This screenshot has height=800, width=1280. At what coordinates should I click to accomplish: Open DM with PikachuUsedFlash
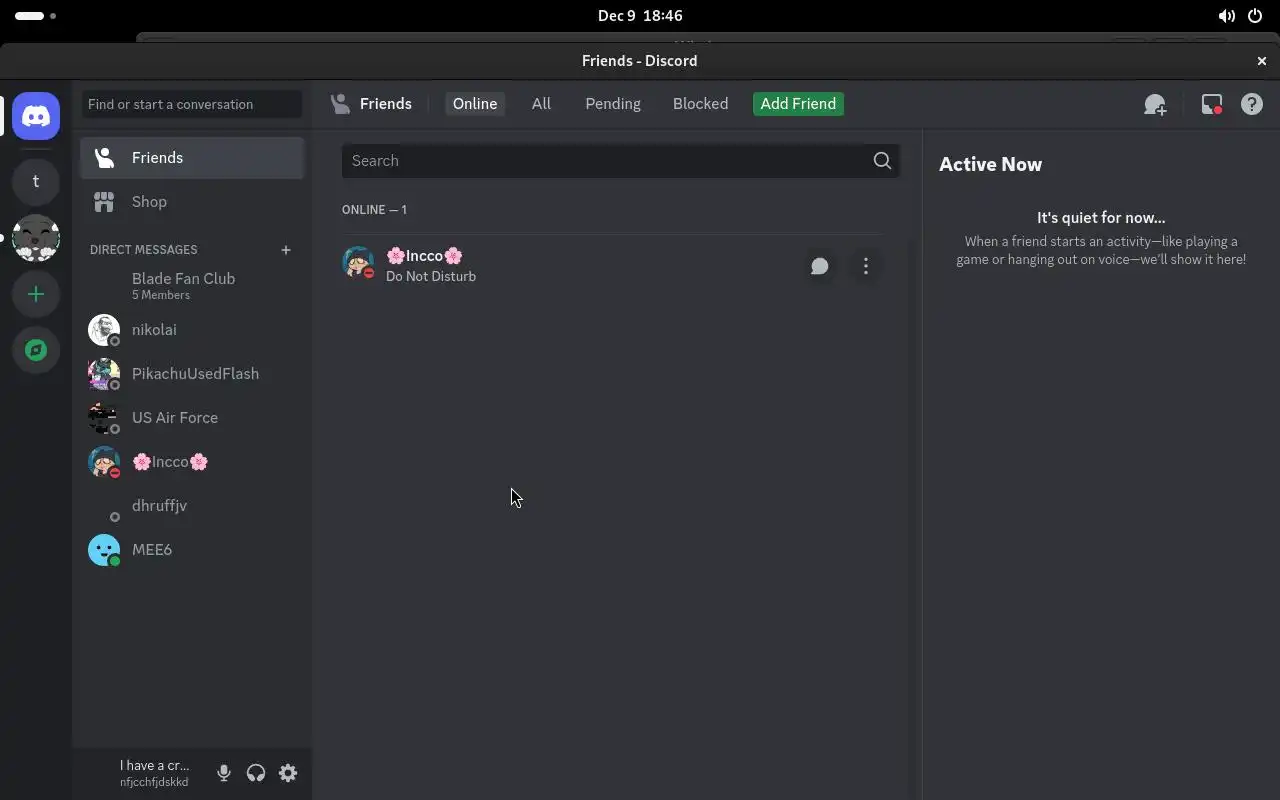click(192, 374)
